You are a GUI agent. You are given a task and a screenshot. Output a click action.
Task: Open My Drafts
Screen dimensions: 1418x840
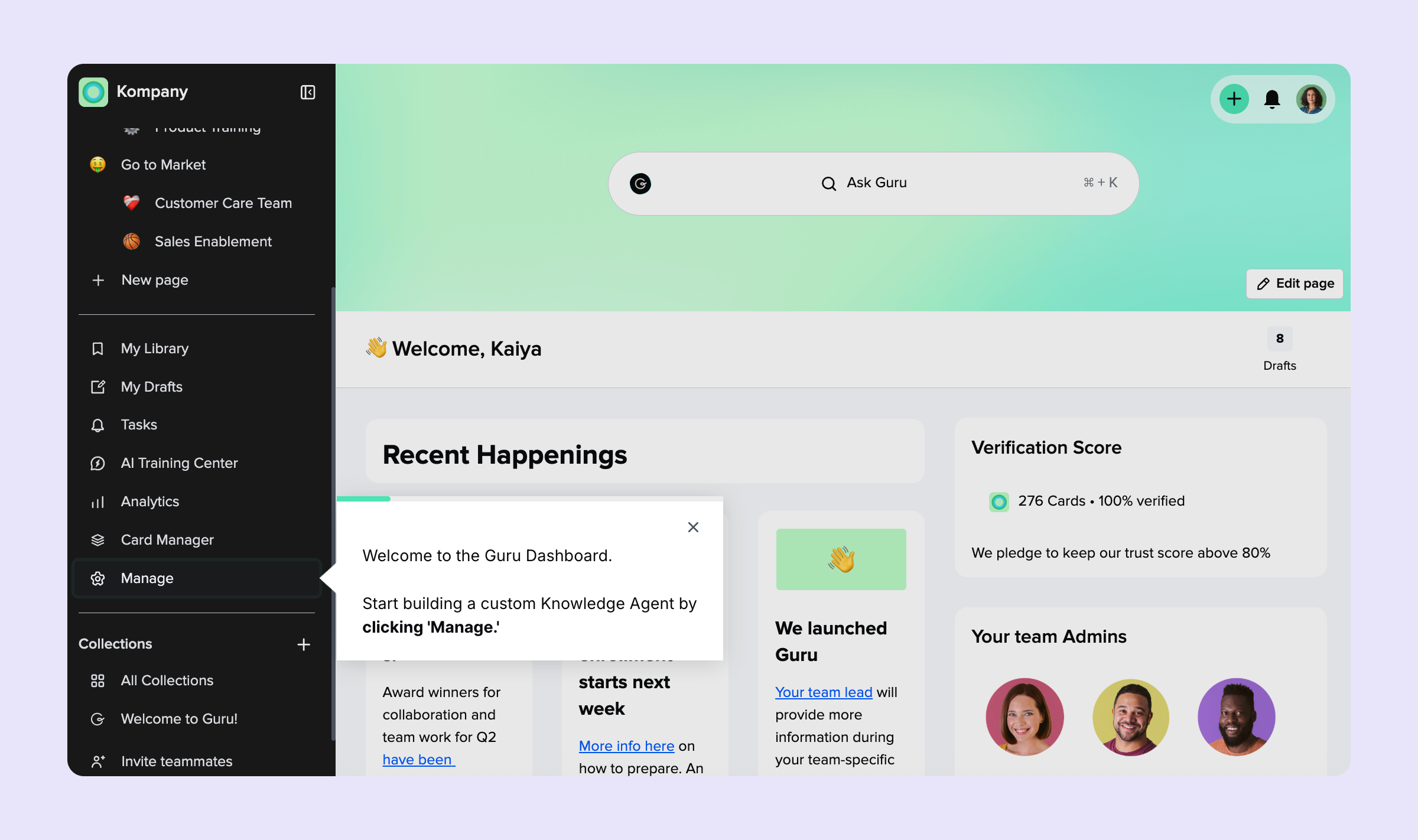coord(151,387)
